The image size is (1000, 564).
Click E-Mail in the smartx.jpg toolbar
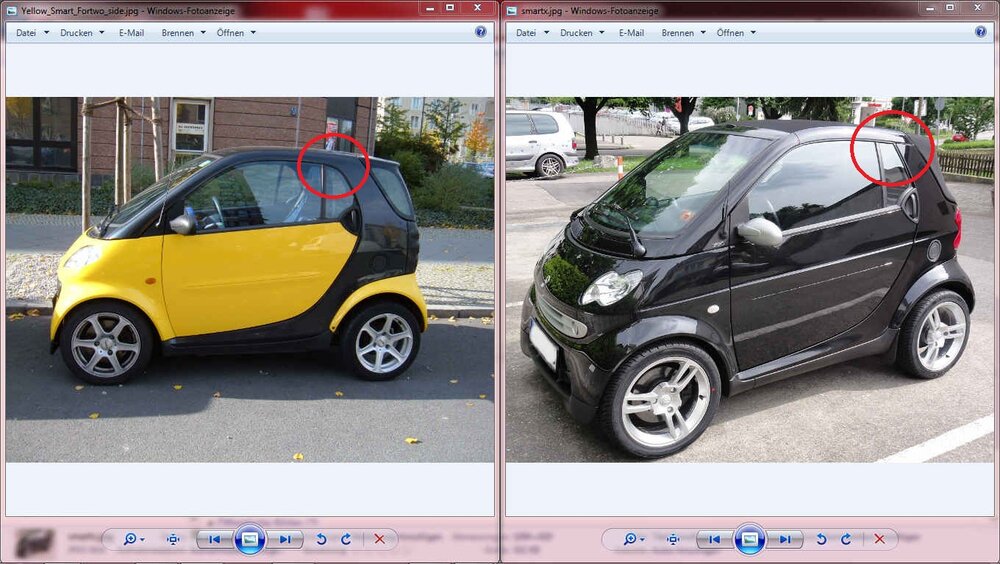pos(631,33)
